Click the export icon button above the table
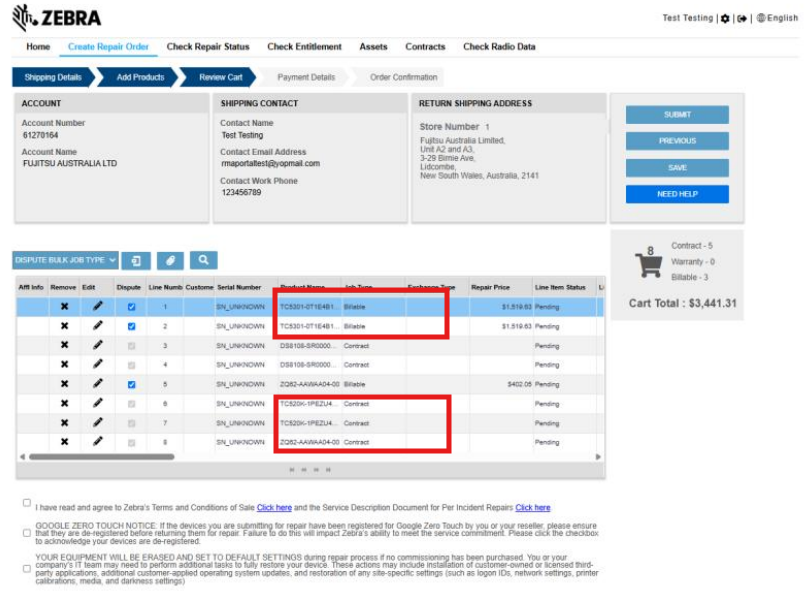This screenshot has width=812, height=610. (x=136, y=260)
